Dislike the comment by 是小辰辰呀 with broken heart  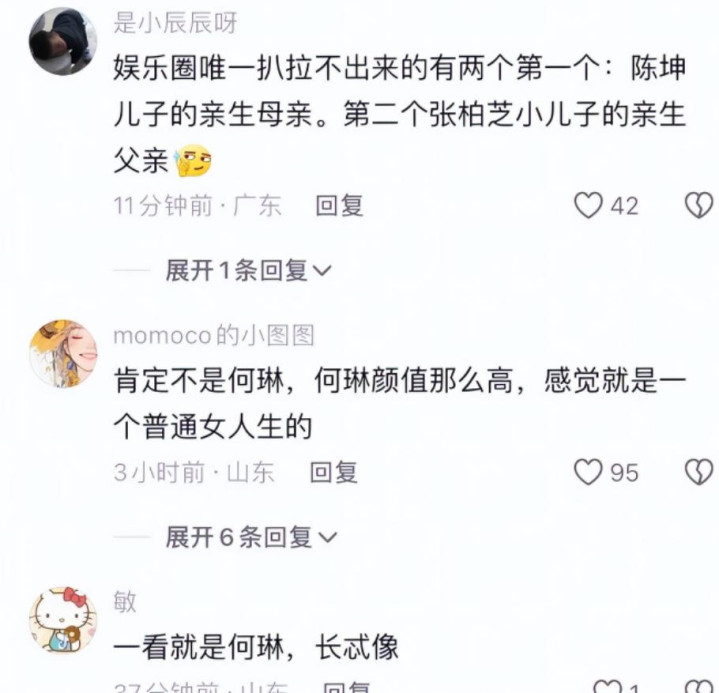(x=698, y=205)
